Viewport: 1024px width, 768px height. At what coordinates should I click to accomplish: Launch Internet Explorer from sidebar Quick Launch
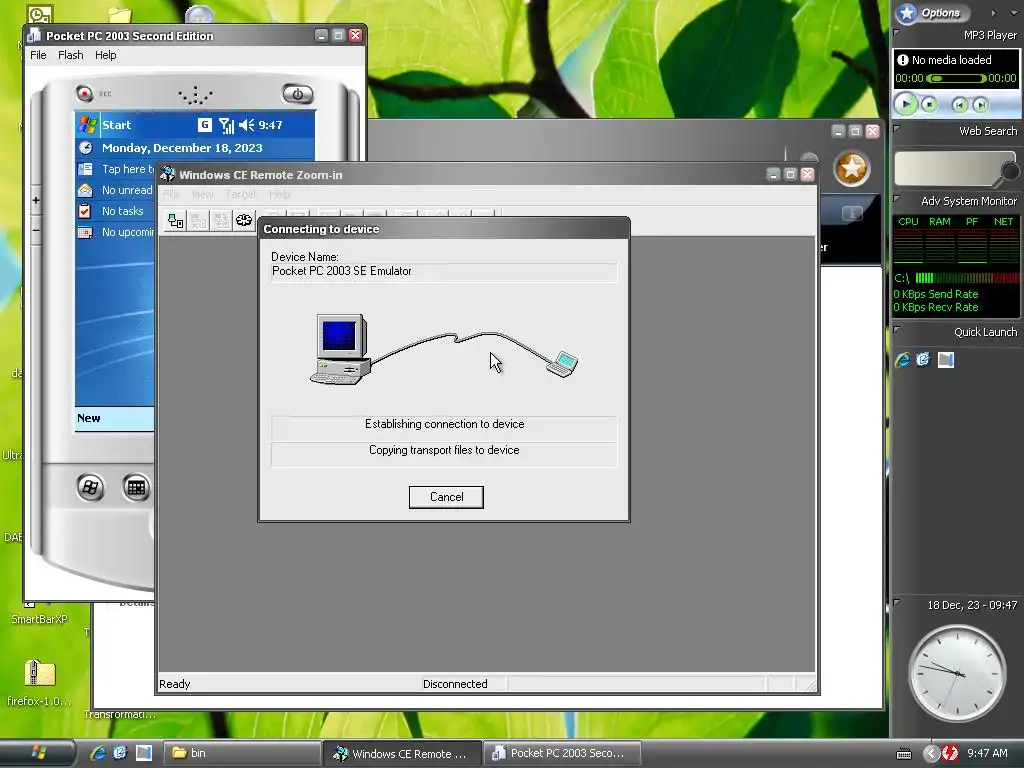point(903,360)
